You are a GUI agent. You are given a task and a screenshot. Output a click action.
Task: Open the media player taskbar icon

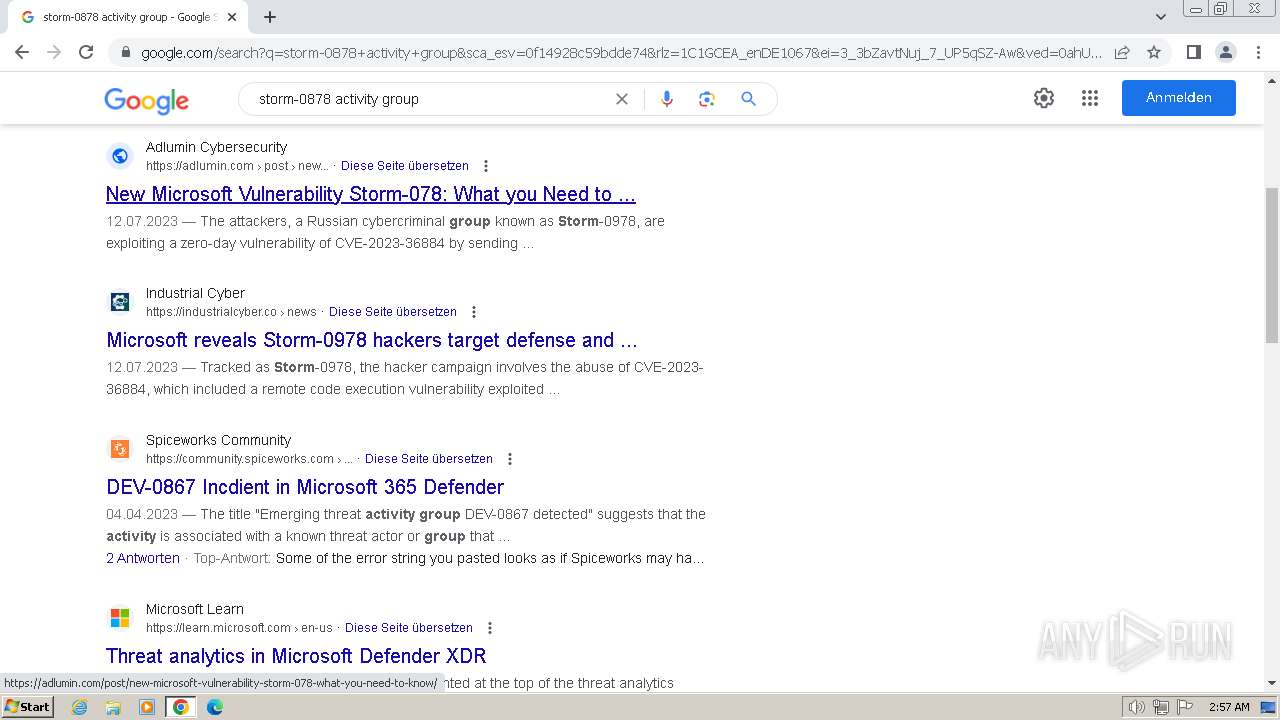pyautogui.click(x=147, y=707)
